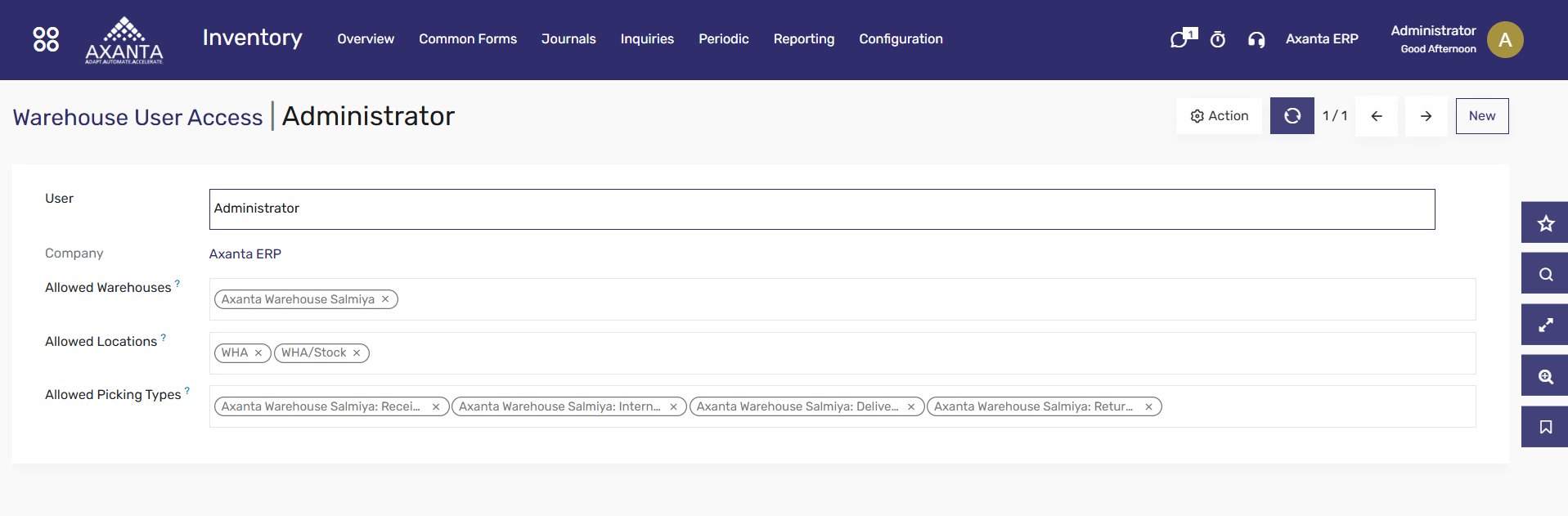Show help tooltip for Allowed Locations
The height and width of the screenshot is (516, 1568).
164,337
